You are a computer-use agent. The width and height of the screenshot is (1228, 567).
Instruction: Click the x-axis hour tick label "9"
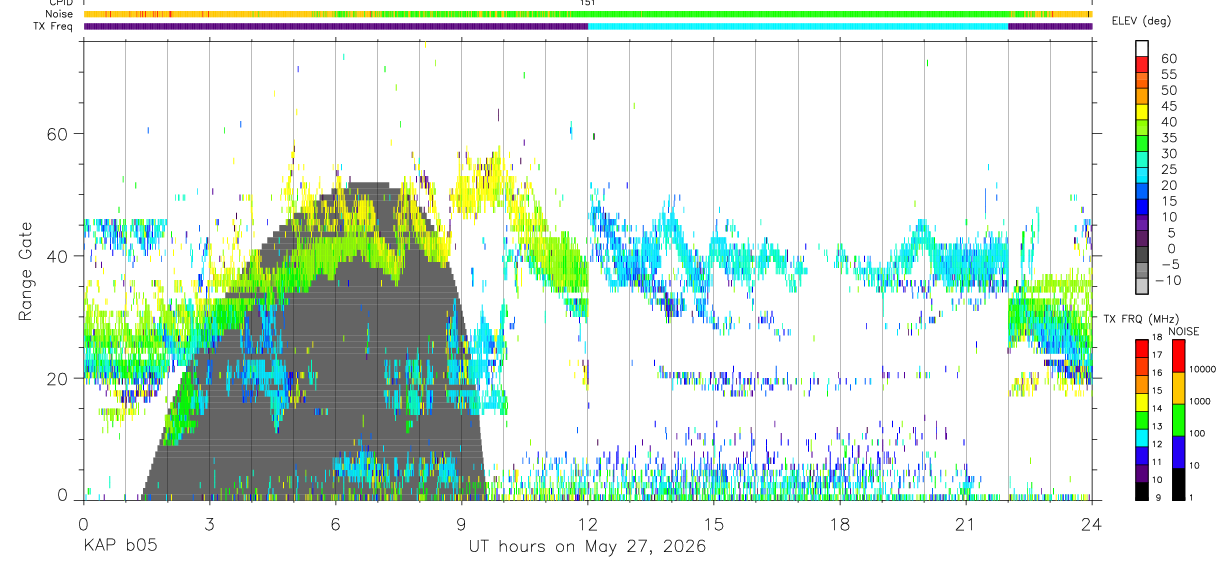461,525
